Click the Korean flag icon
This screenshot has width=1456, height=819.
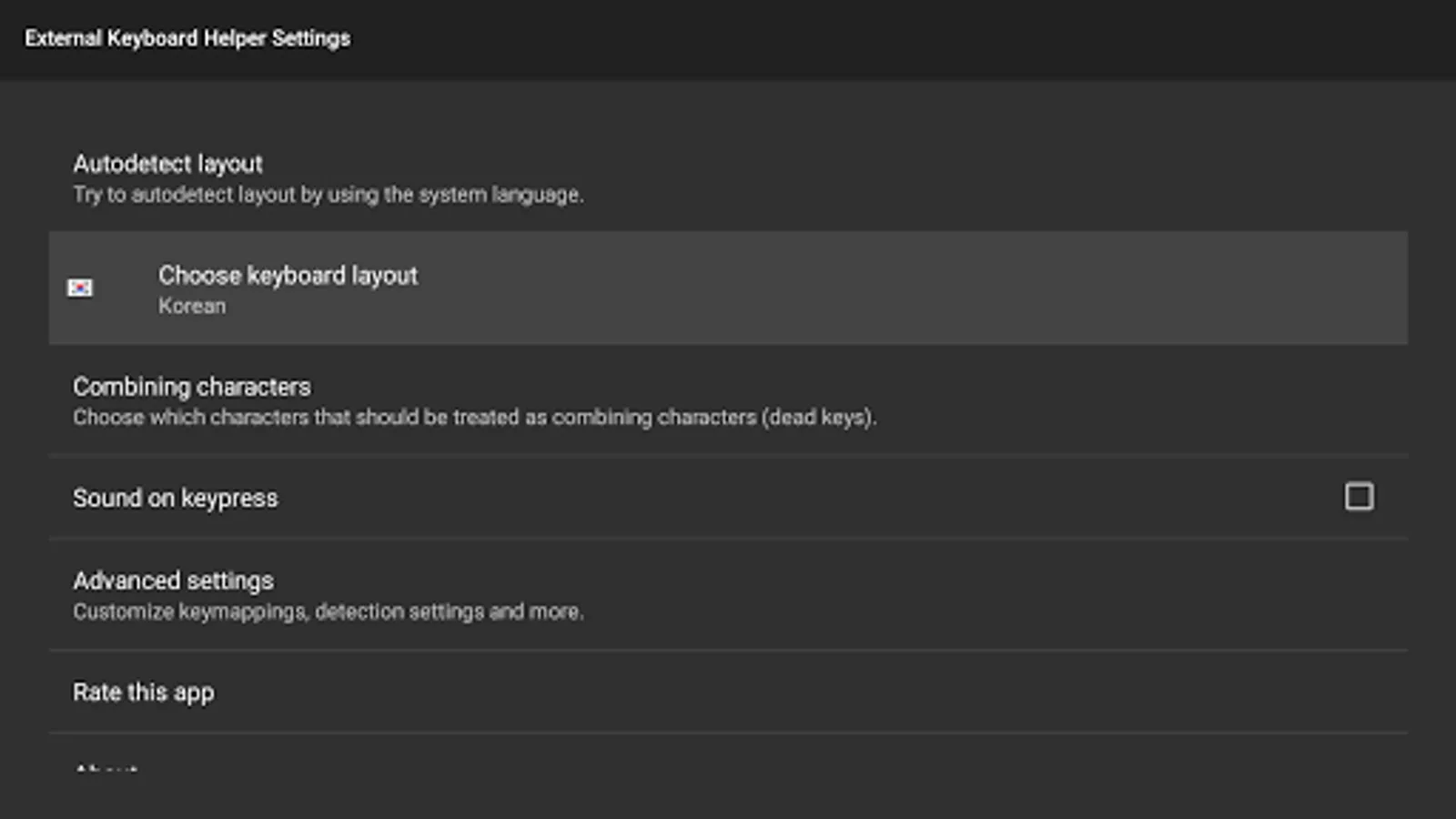[x=80, y=288]
